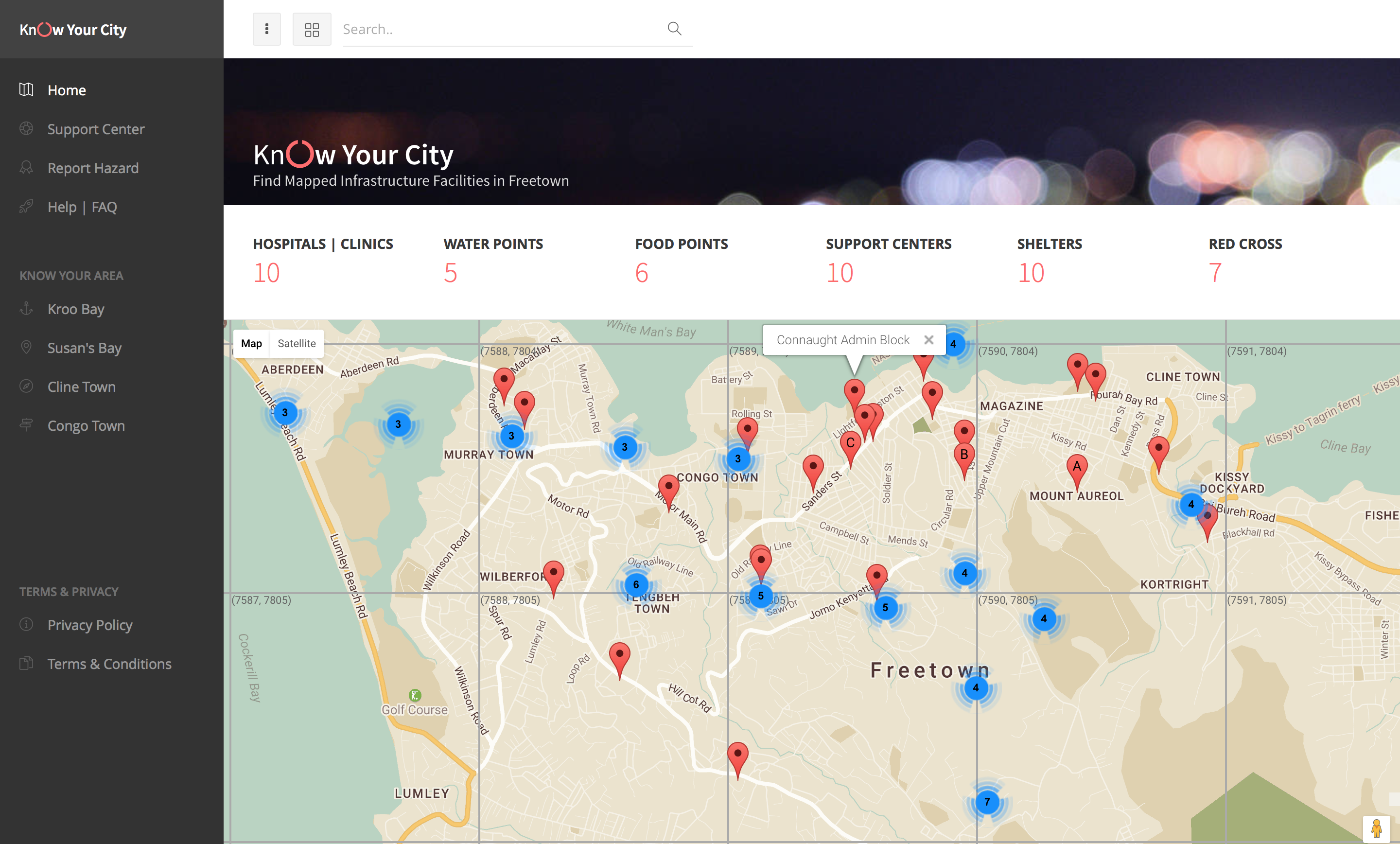Click the search magnifier icon

pos(674,28)
